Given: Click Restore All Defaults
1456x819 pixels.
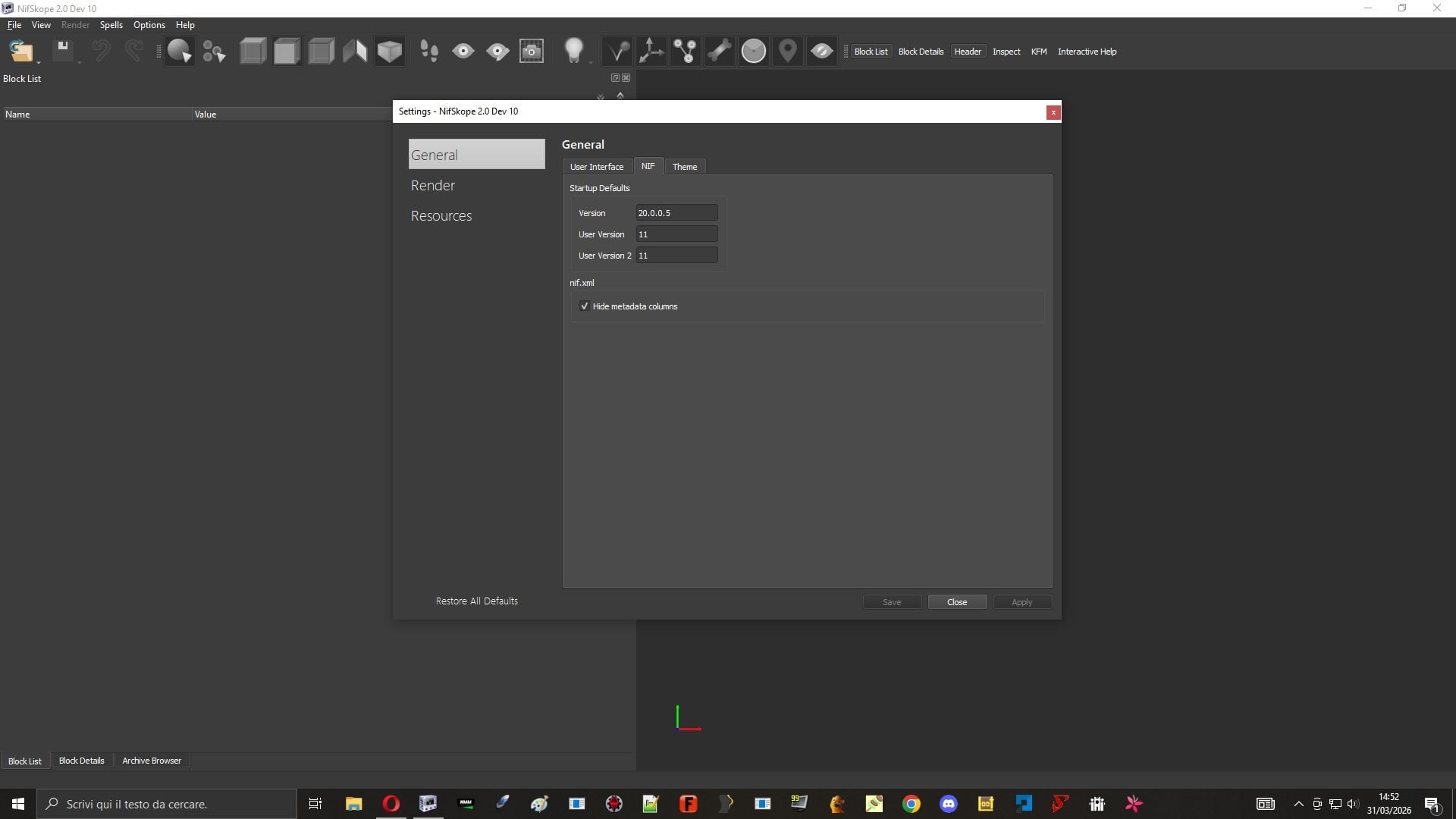Looking at the screenshot, I should (x=477, y=601).
